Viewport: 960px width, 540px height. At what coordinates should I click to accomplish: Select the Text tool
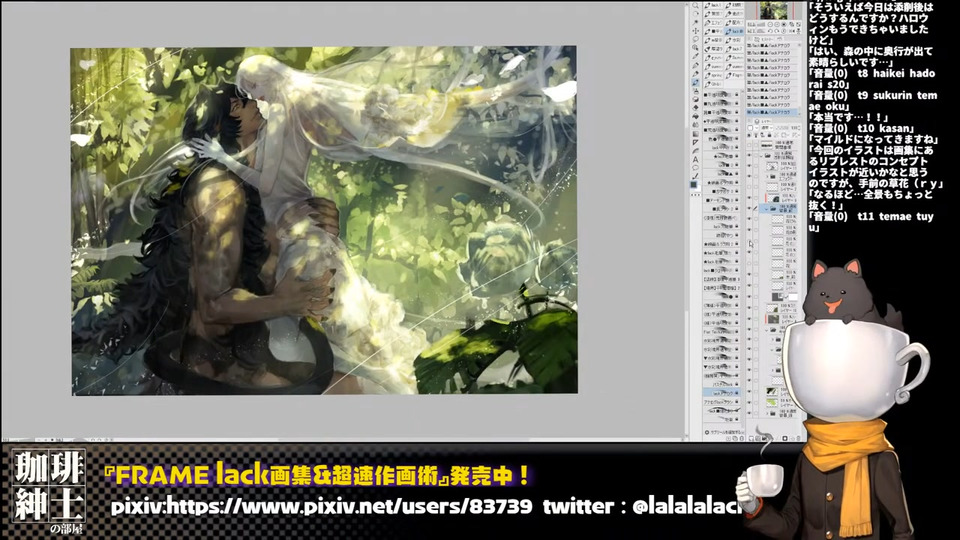[x=696, y=159]
